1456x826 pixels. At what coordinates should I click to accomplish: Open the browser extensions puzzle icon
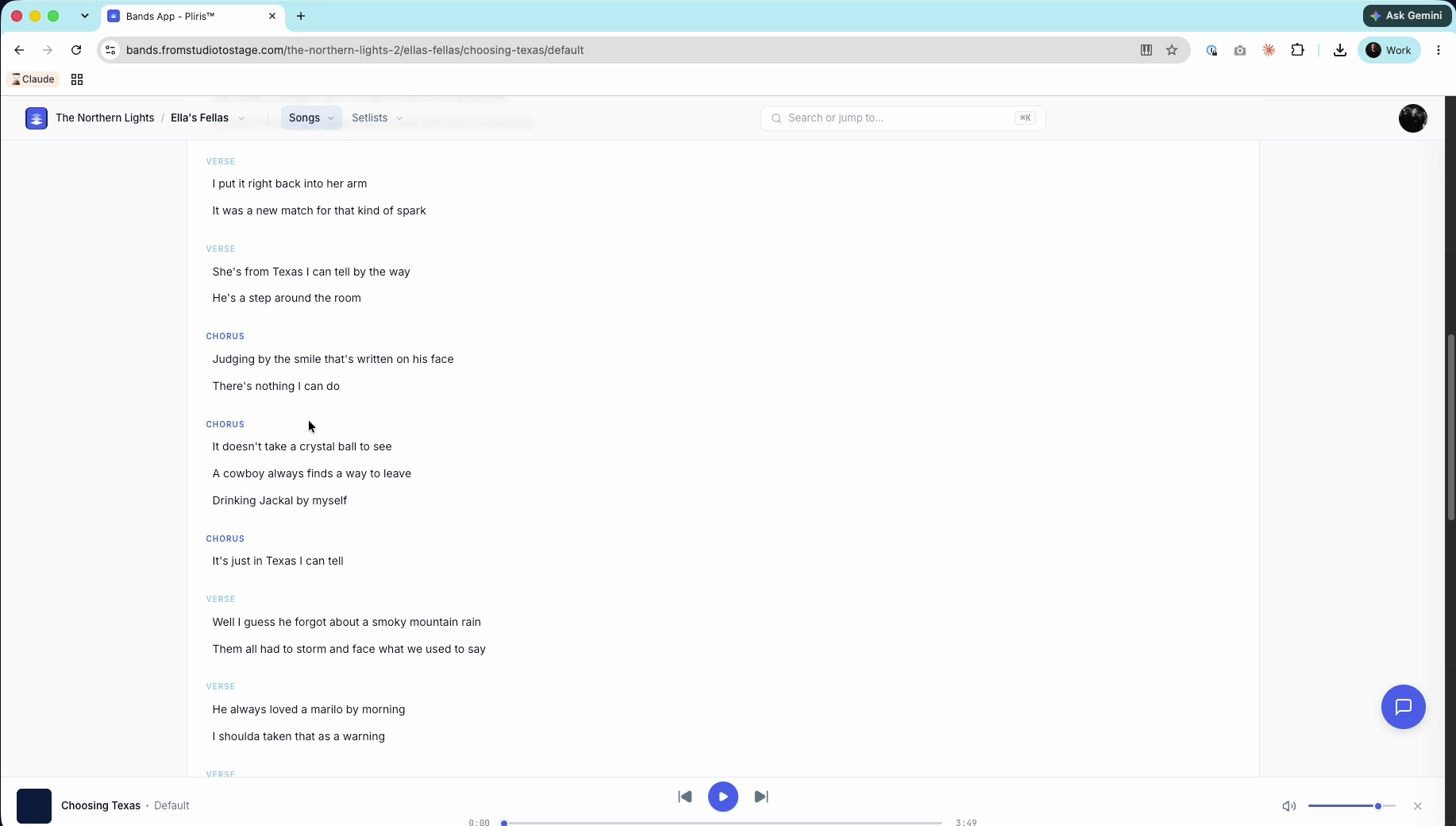pos(1297,50)
